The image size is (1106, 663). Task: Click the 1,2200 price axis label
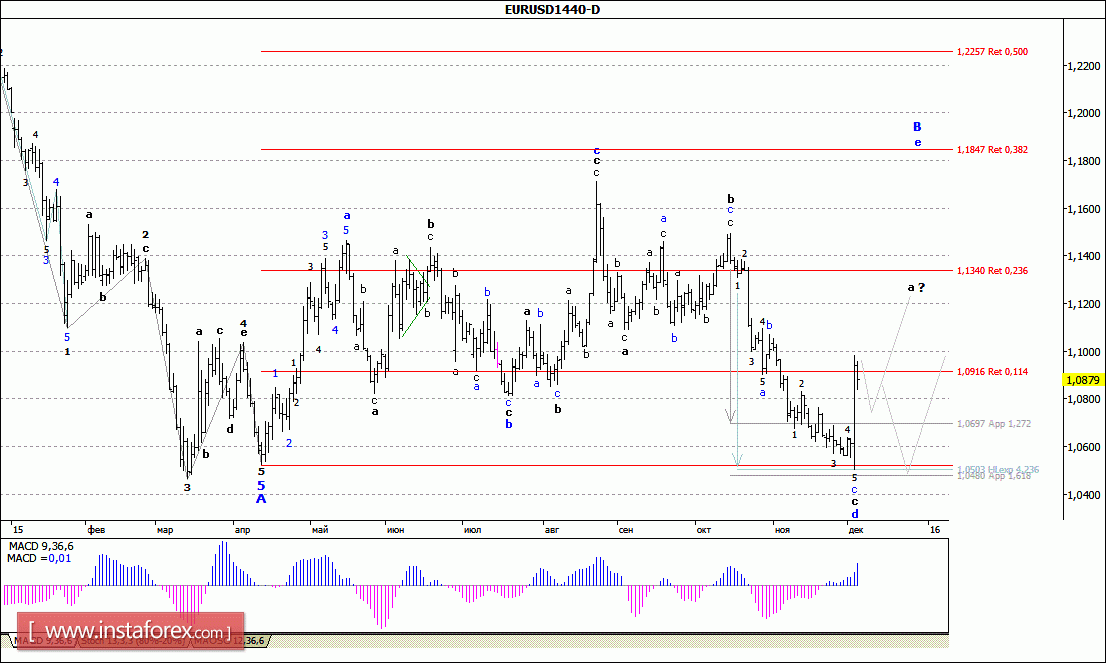[1084, 66]
